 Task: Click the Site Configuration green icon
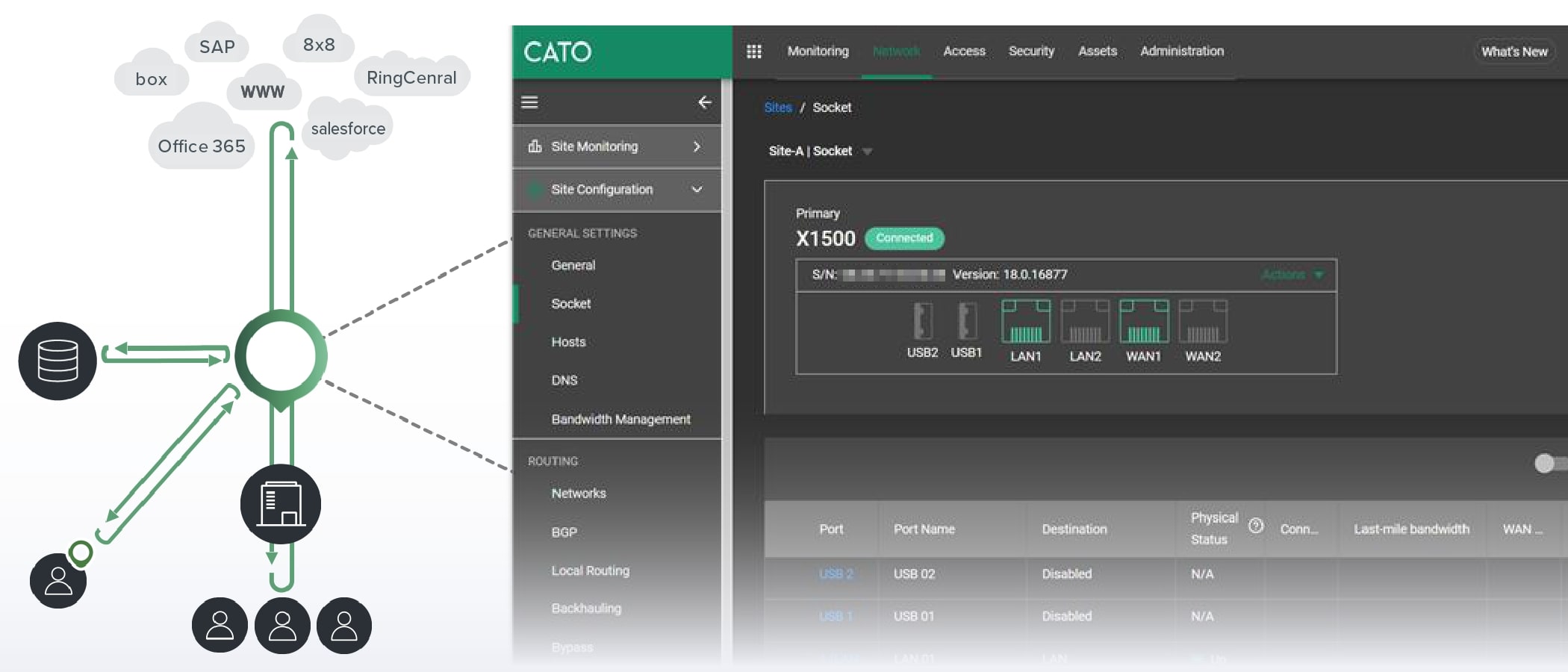click(x=535, y=189)
